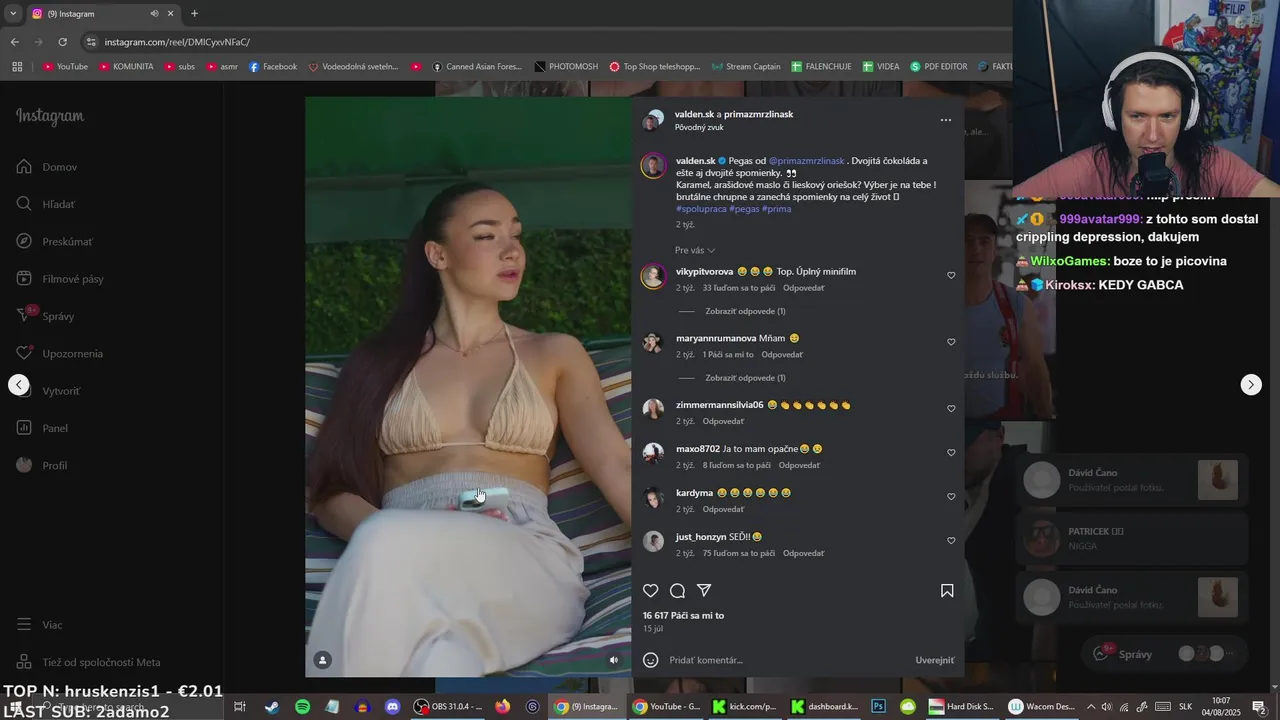Open Hľadať search in sidebar

tap(46, 204)
